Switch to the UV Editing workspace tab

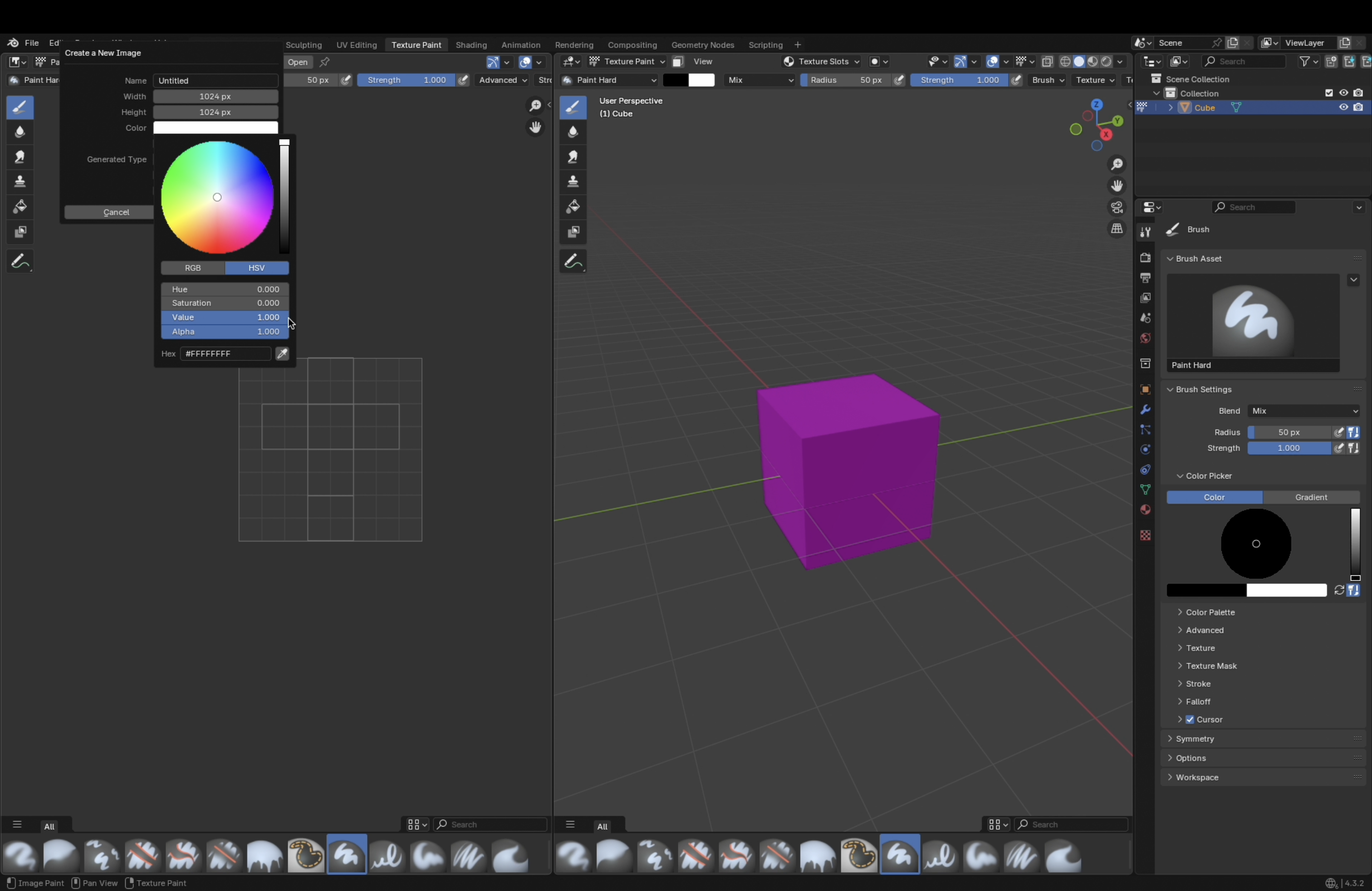point(356,45)
